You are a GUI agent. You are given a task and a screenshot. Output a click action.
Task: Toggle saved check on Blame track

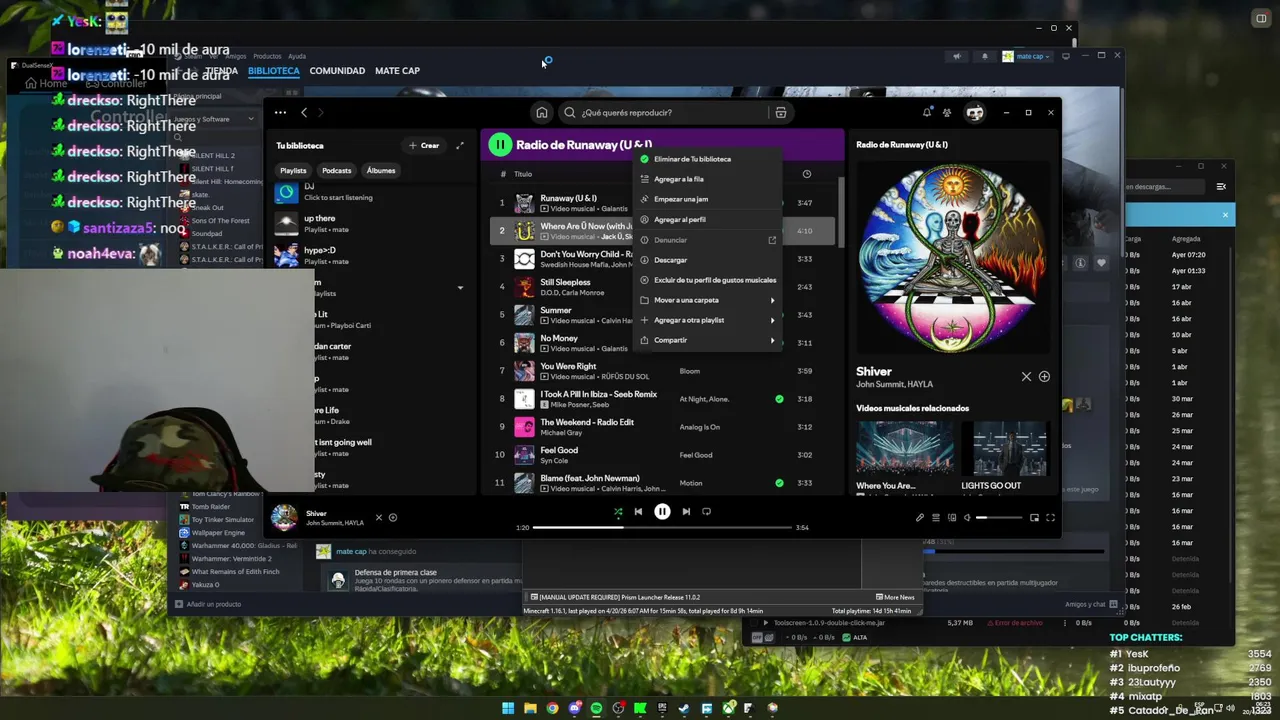pyautogui.click(x=779, y=483)
